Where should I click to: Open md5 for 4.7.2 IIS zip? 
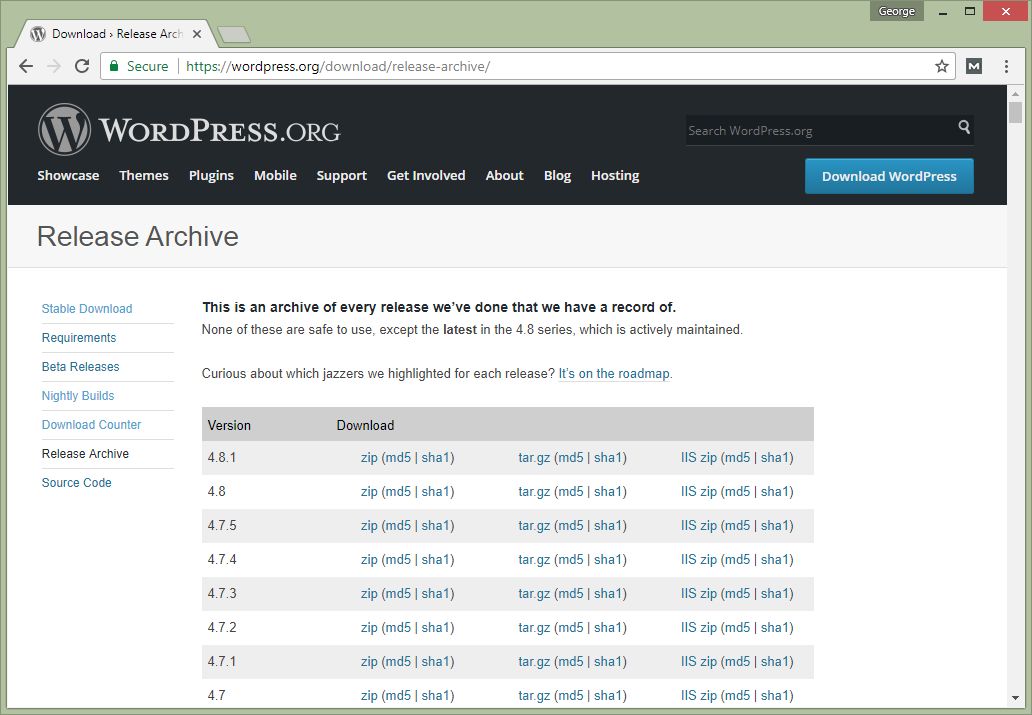click(x=737, y=627)
